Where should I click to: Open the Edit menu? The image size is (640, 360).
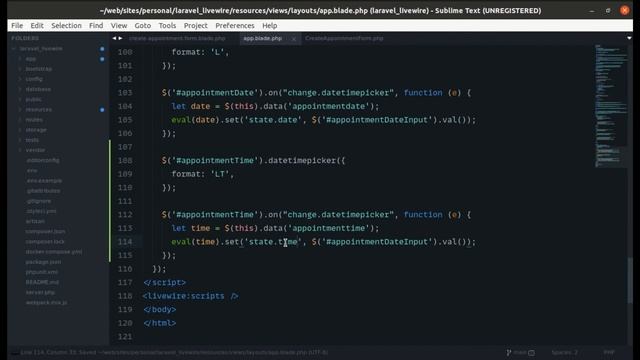[37, 25]
